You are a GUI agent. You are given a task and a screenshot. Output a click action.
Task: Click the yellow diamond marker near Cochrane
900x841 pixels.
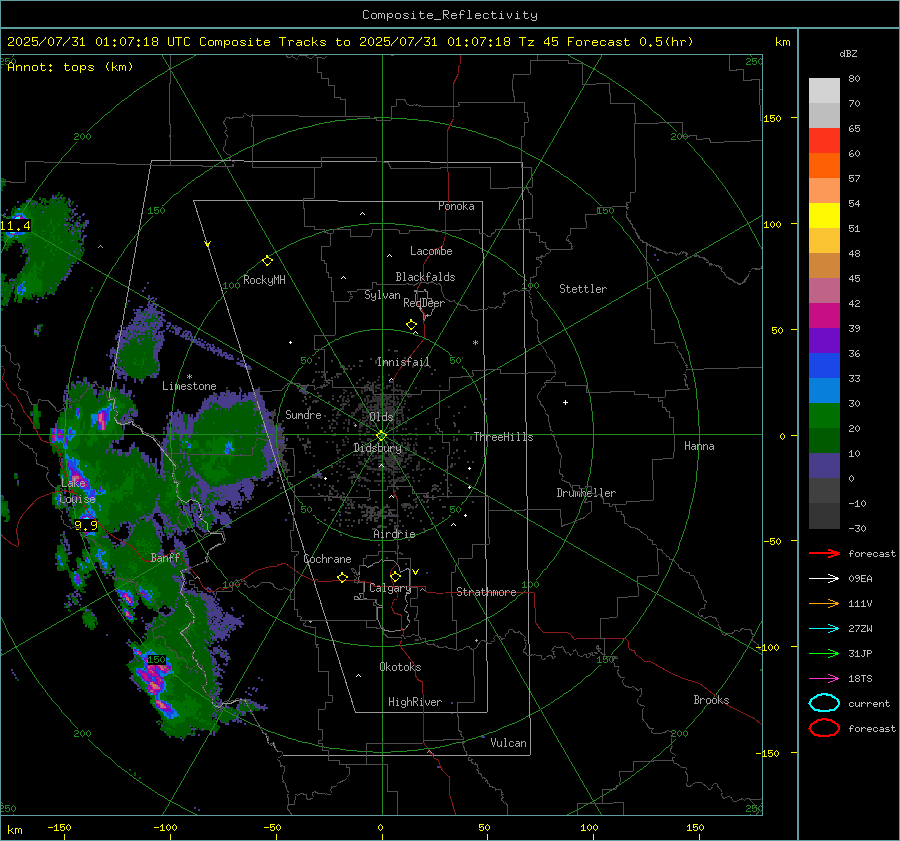[x=343, y=578]
